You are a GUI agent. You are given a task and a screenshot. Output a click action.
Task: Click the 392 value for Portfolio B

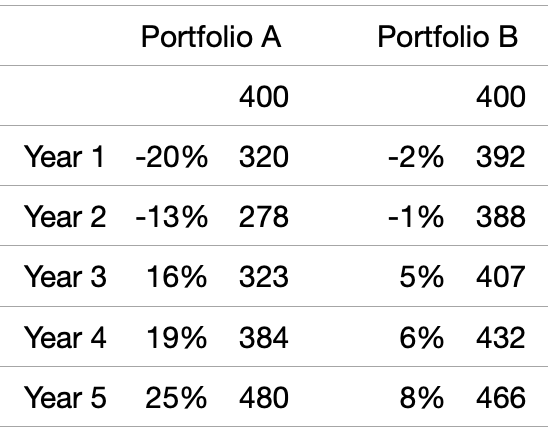coord(501,157)
